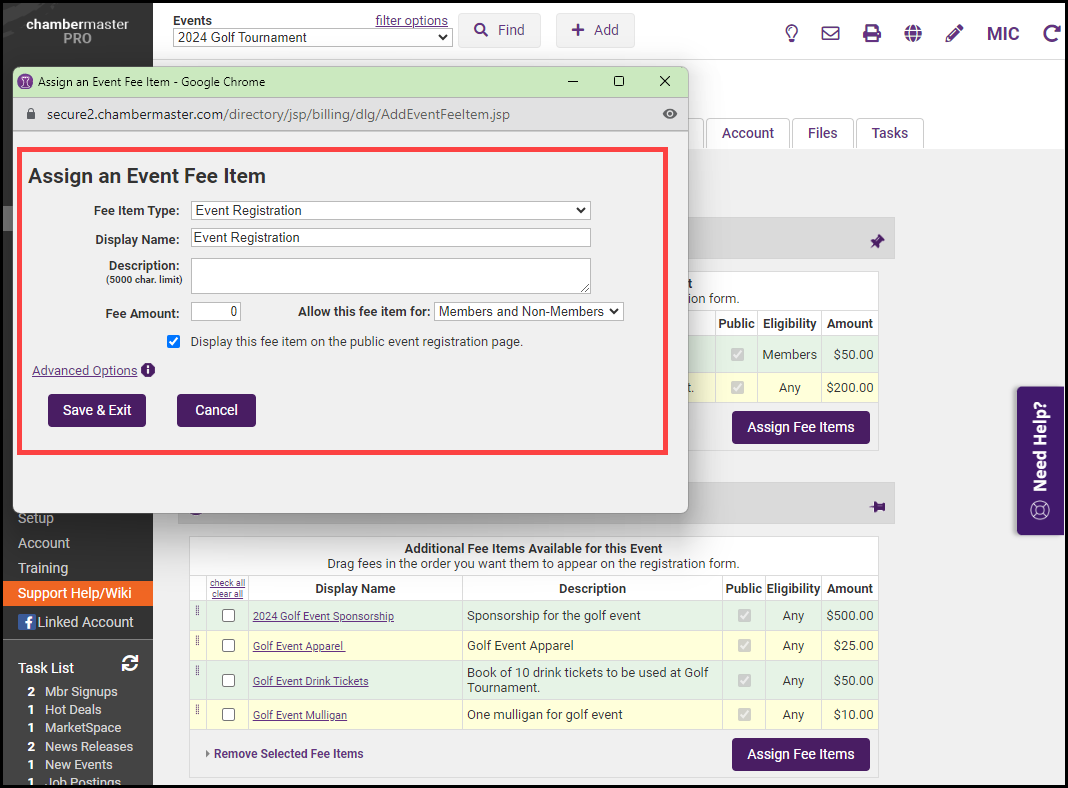Open the Advanced Options link
Image resolution: width=1068 pixels, height=788 pixels.
pos(84,370)
